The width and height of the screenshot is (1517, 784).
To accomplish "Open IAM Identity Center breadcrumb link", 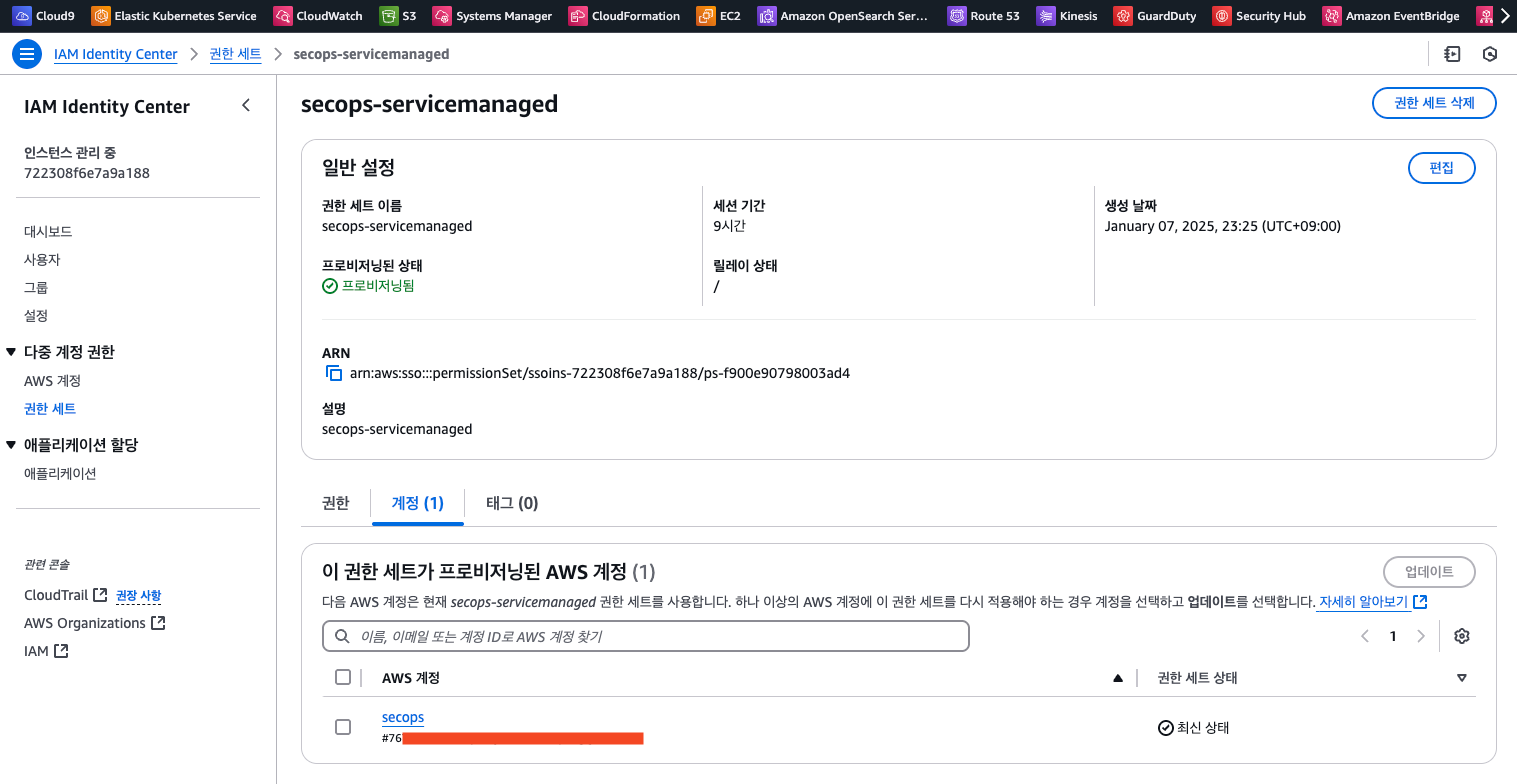I will pyautogui.click(x=115, y=54).
